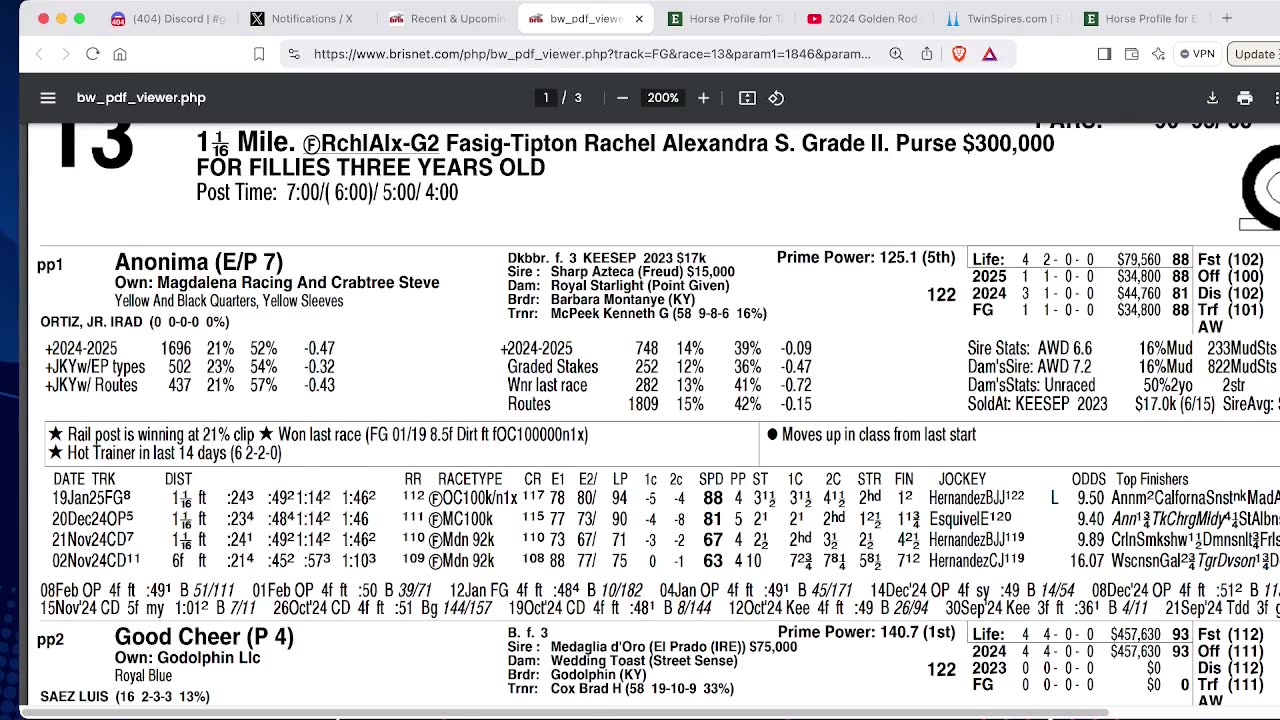Close the bw_pdf_viewer tab
1280x720 pixels.
click(x=639, y=19)
